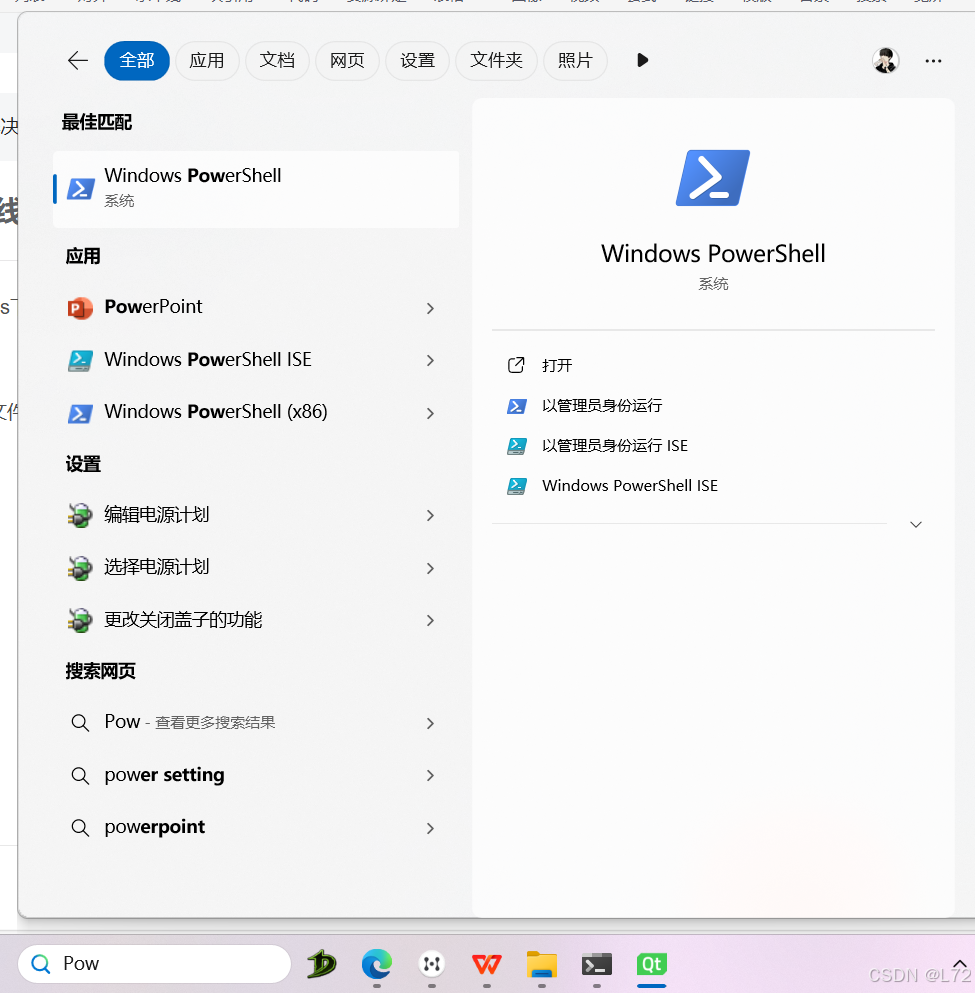Click the PowerShell icon in best match
975x993 pixels.
[81, 189]
